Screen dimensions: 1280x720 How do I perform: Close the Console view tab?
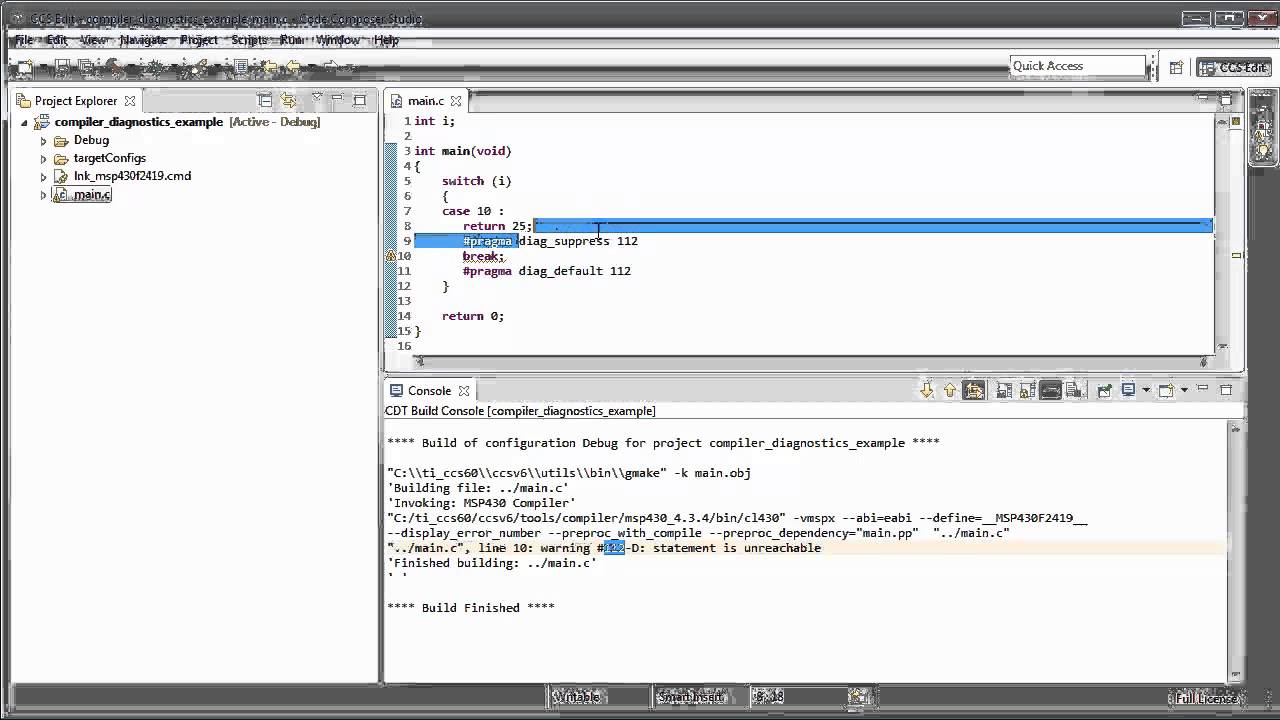[464, 391]
